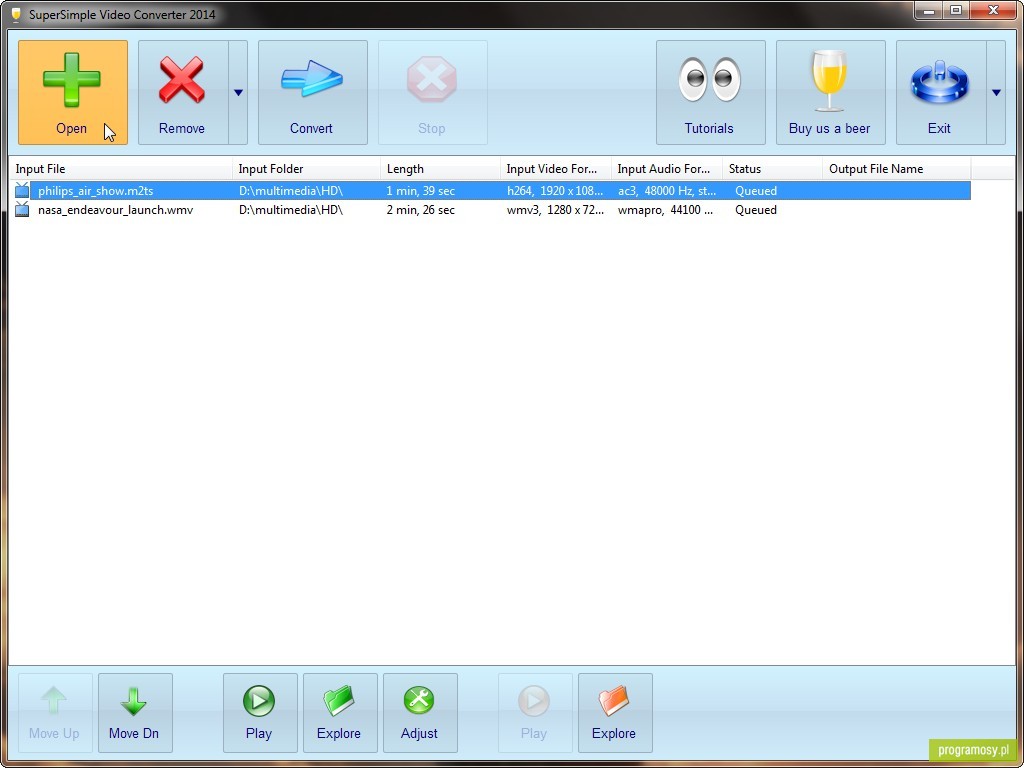Click the TV icon beside philips_air_show.m2ts

point(22,191)
